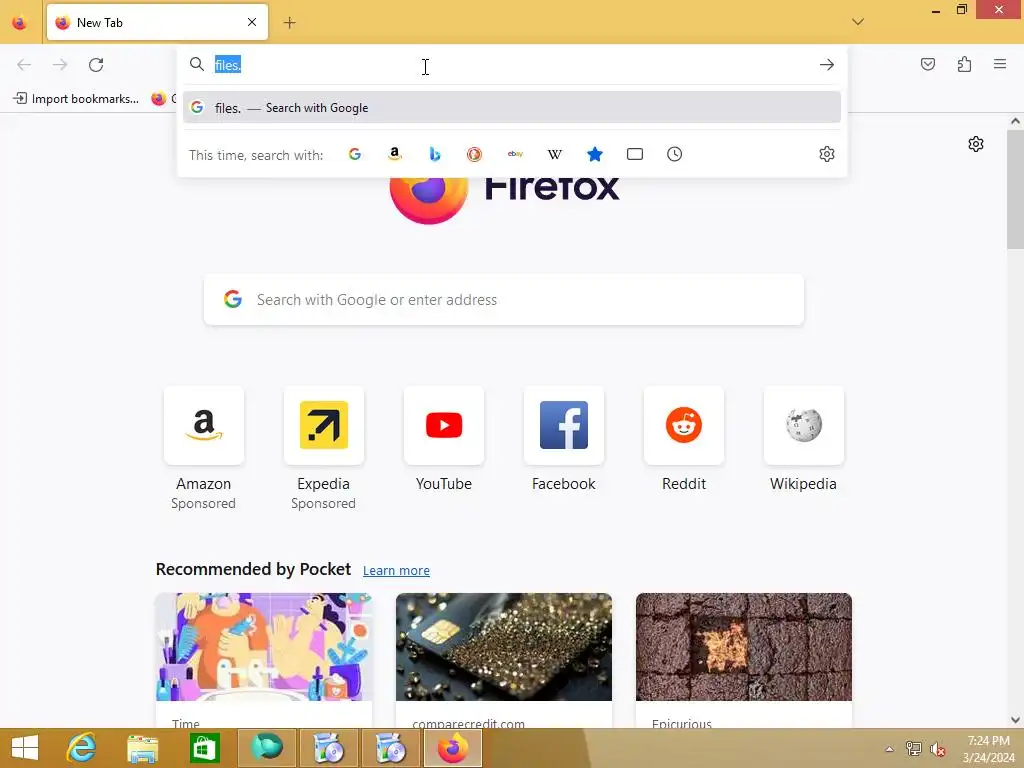Viewport: 1024px width, 768px height.
Task: Click the Go arrow in the address bar
Action: click(x=827, y=65)
